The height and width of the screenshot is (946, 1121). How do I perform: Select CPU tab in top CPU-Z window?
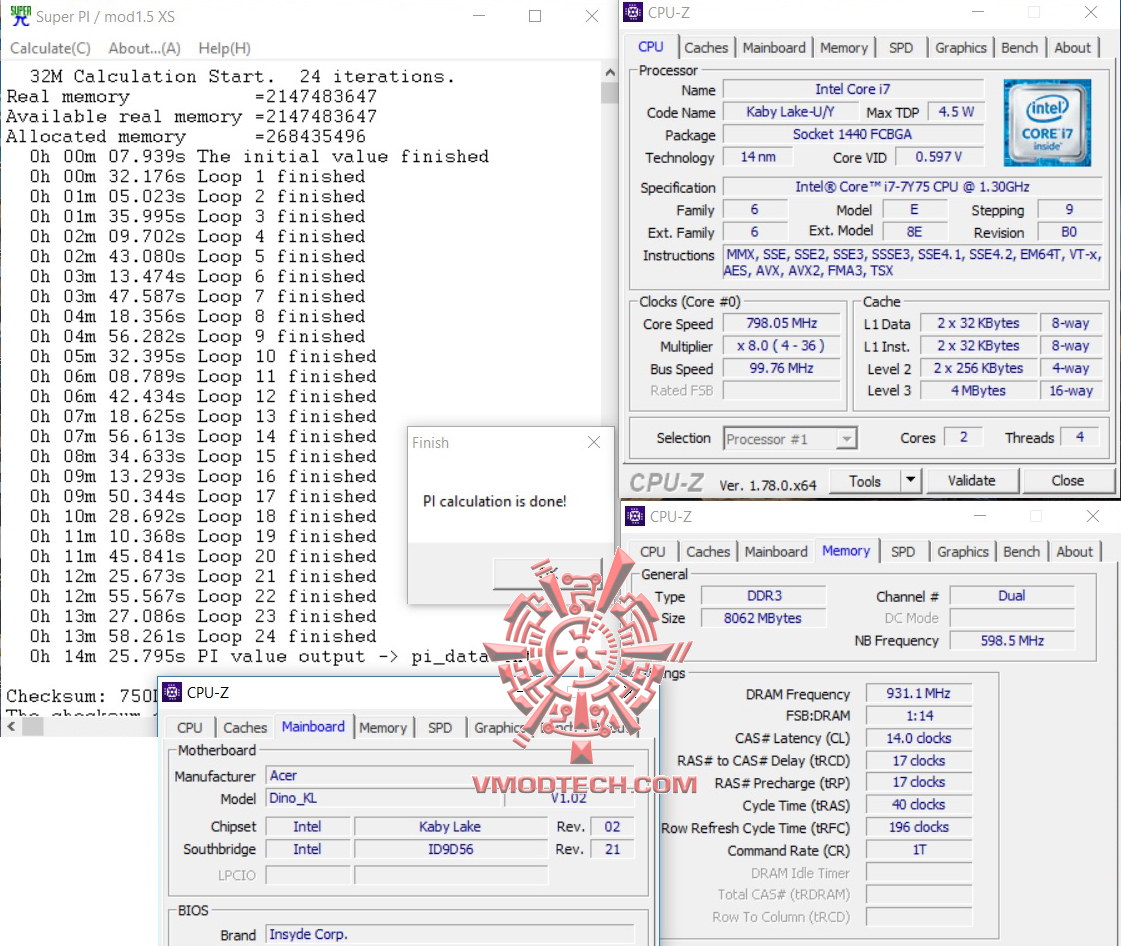coord(651,46)
